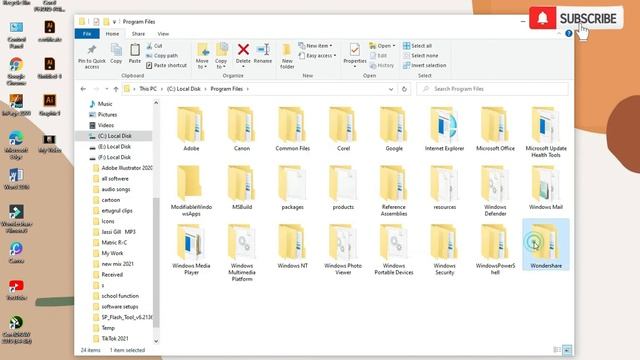Click the red SUBSCRIBE button

(576, 18)
